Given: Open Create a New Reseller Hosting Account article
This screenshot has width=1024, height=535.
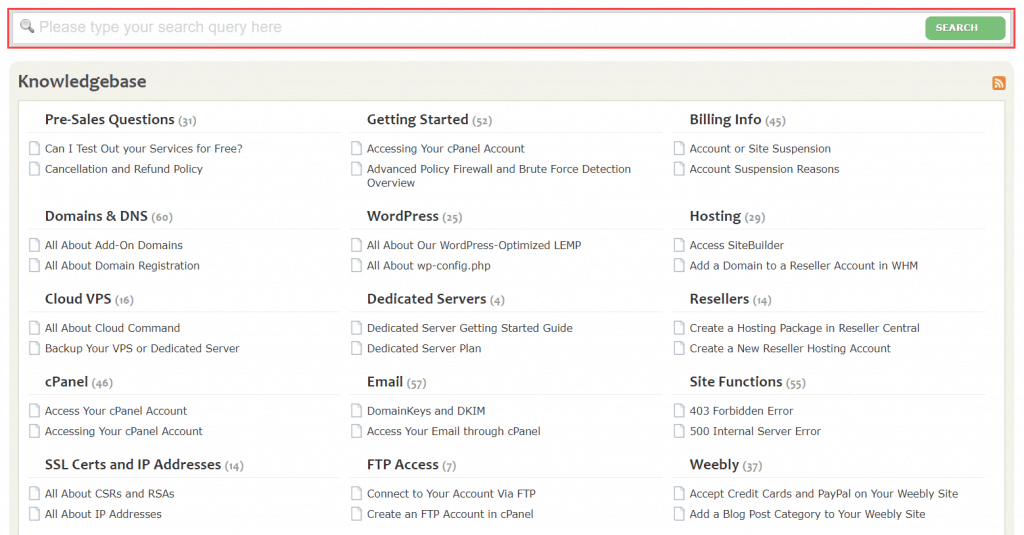Looking at the screenshot, I should coord(790,349).
